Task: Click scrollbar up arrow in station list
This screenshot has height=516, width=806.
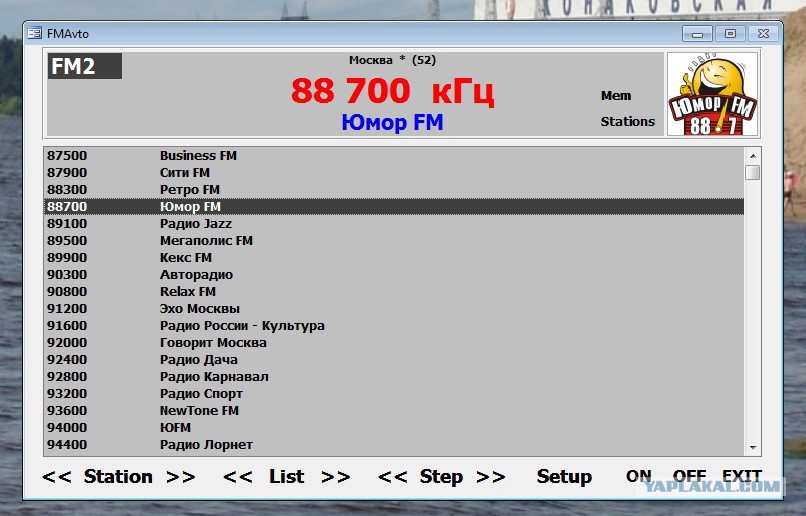Action: pyautogui.click(x=753, y=156)
